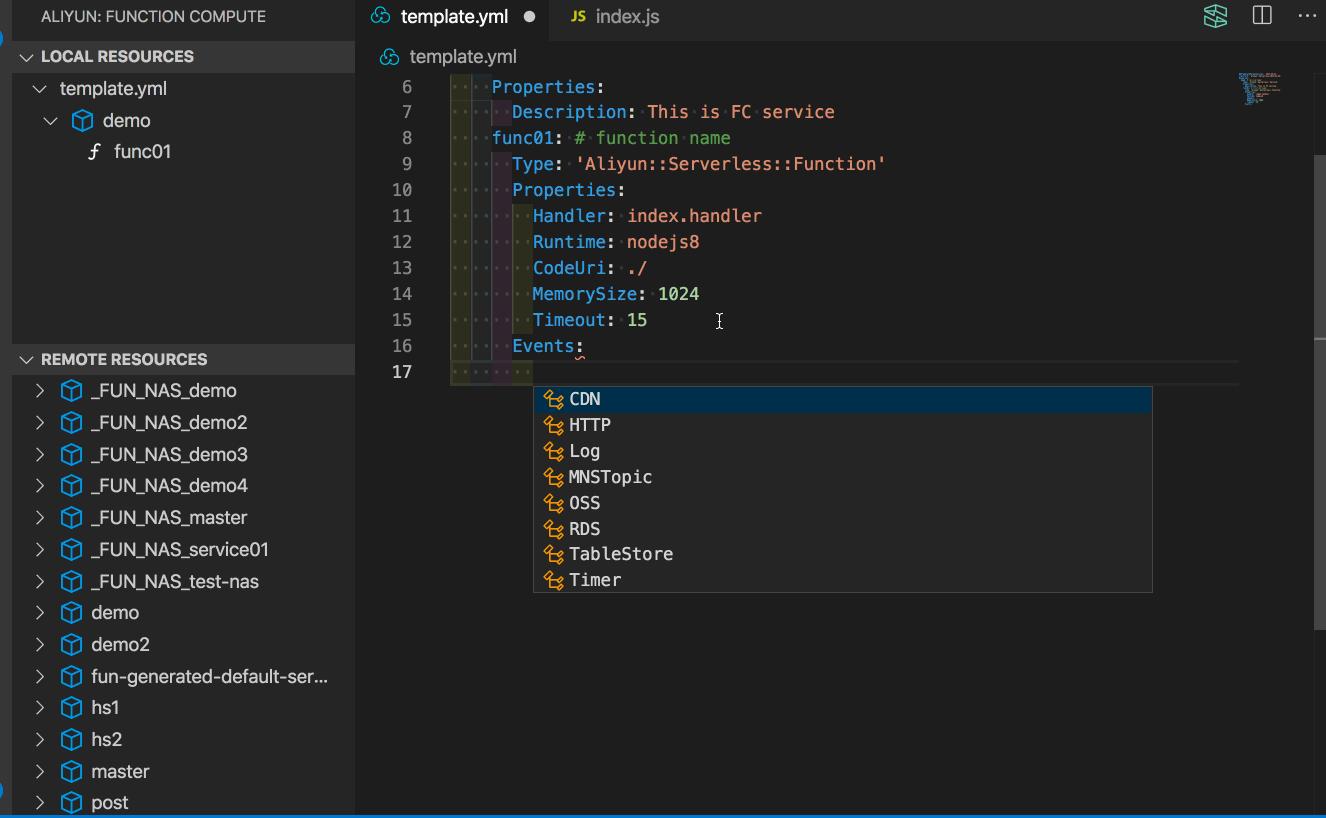Viewport: 1326px width, 818px height.
Task: Select the HTTP autocomplete entry
Action: [590, 424]
